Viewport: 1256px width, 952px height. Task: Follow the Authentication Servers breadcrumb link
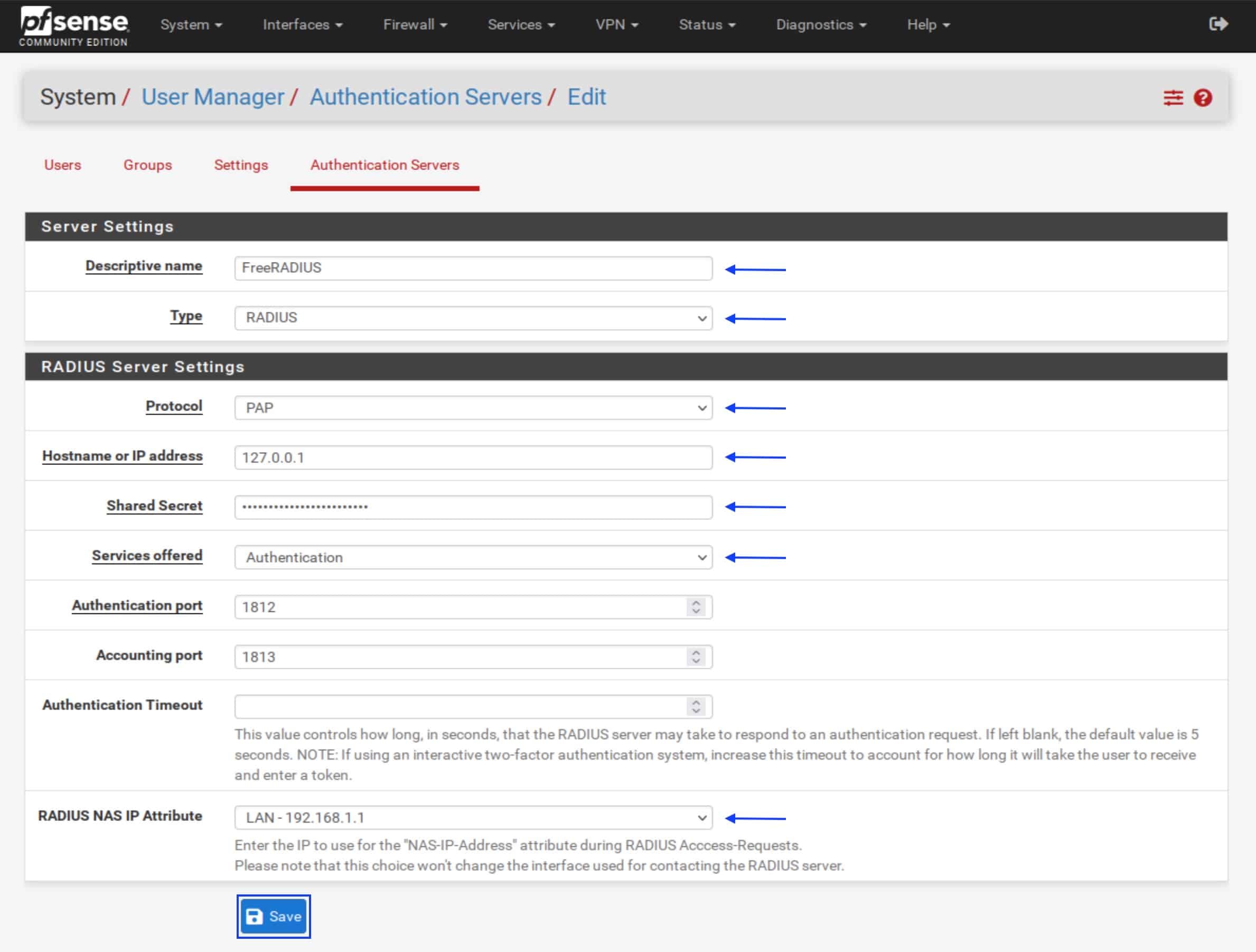click(x=425, y=97)
